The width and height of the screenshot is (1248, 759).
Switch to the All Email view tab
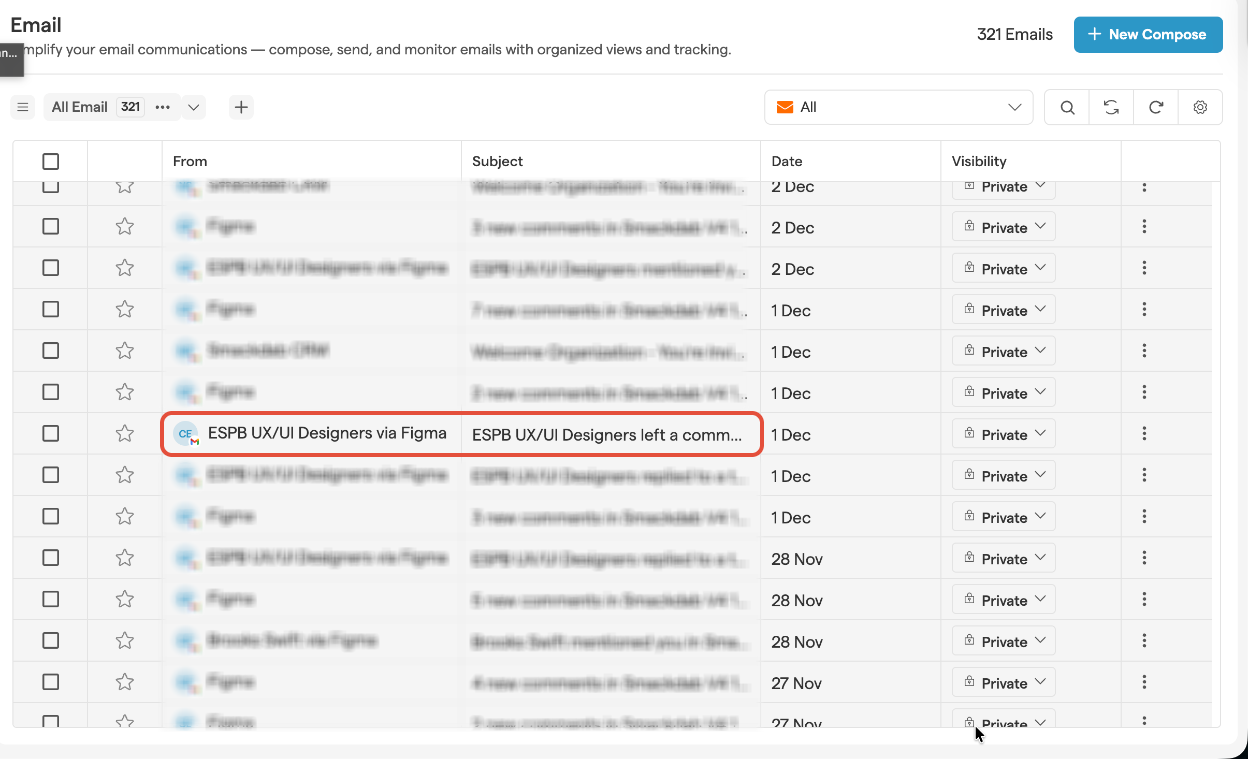(80, 107)
